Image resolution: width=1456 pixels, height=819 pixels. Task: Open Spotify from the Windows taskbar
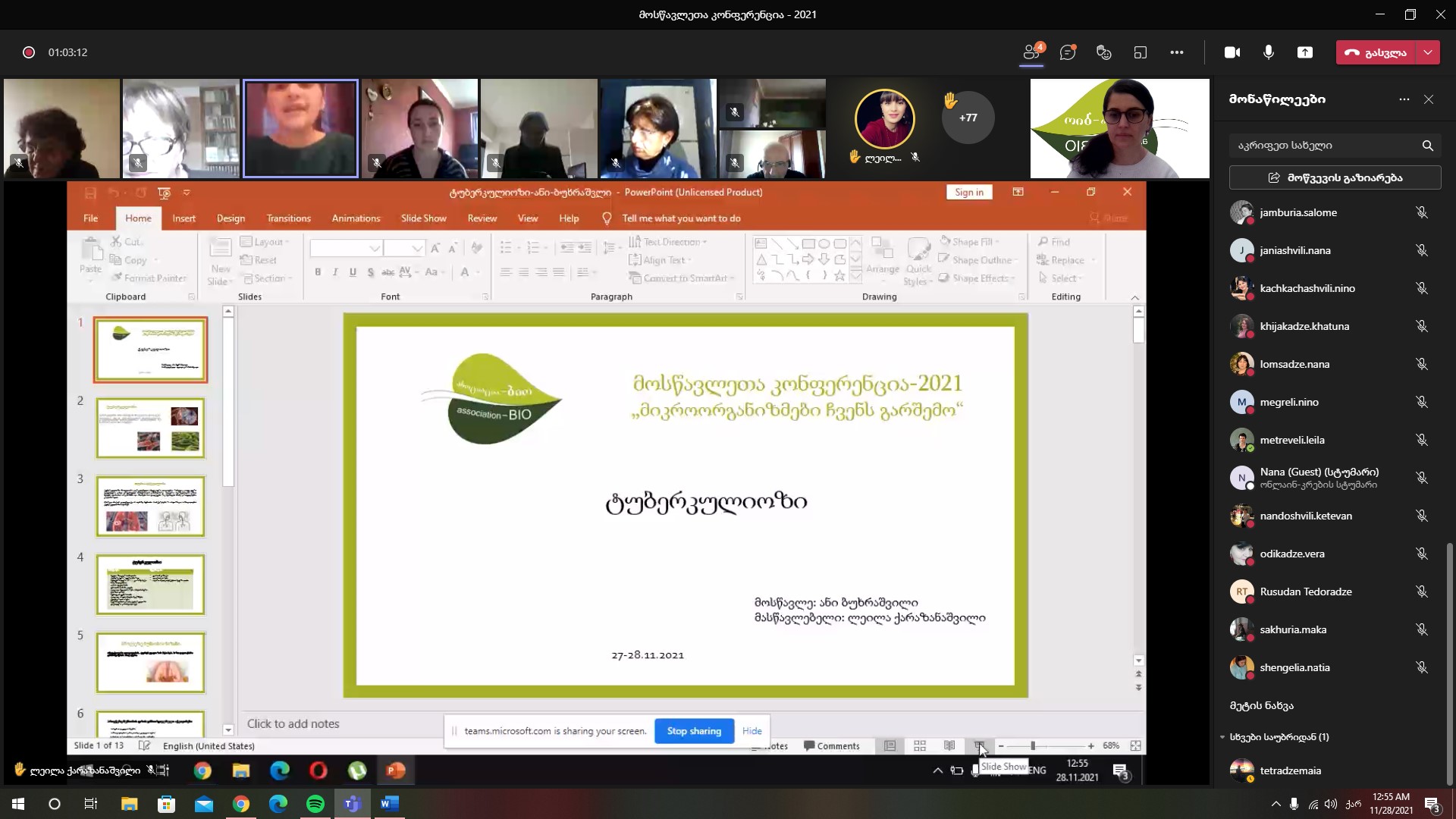click(x=315, y=804)
